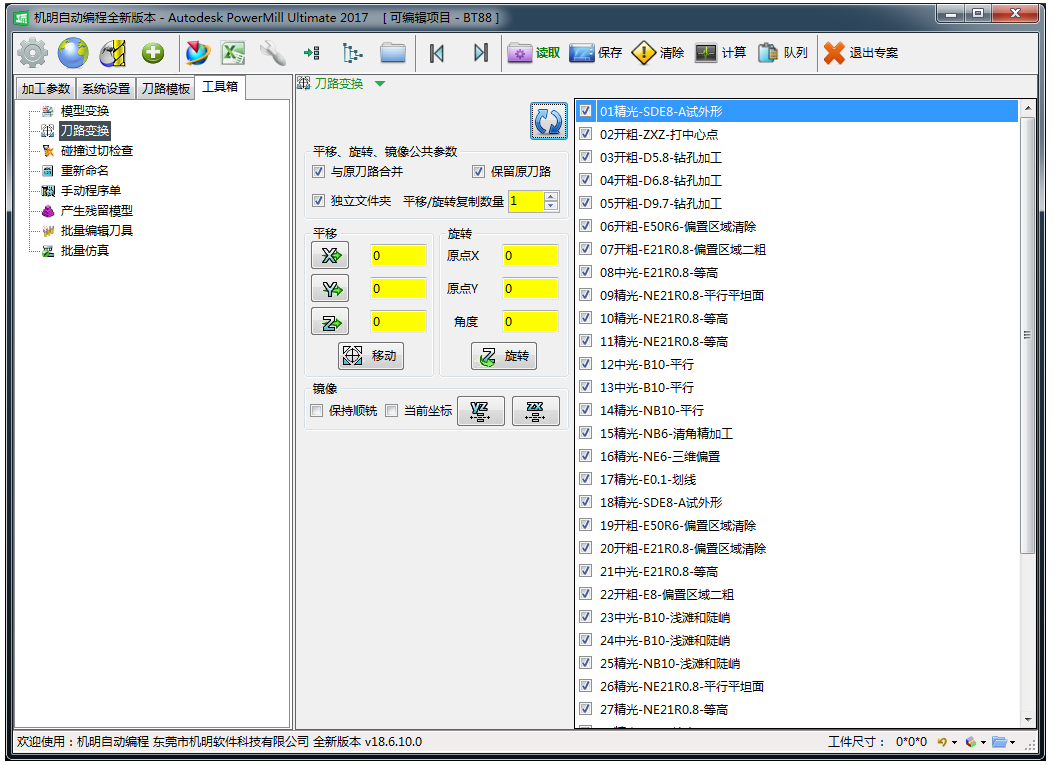
Task: Uncheck toolpath 17精光-E0.1-划线
Action: (585, 479)
